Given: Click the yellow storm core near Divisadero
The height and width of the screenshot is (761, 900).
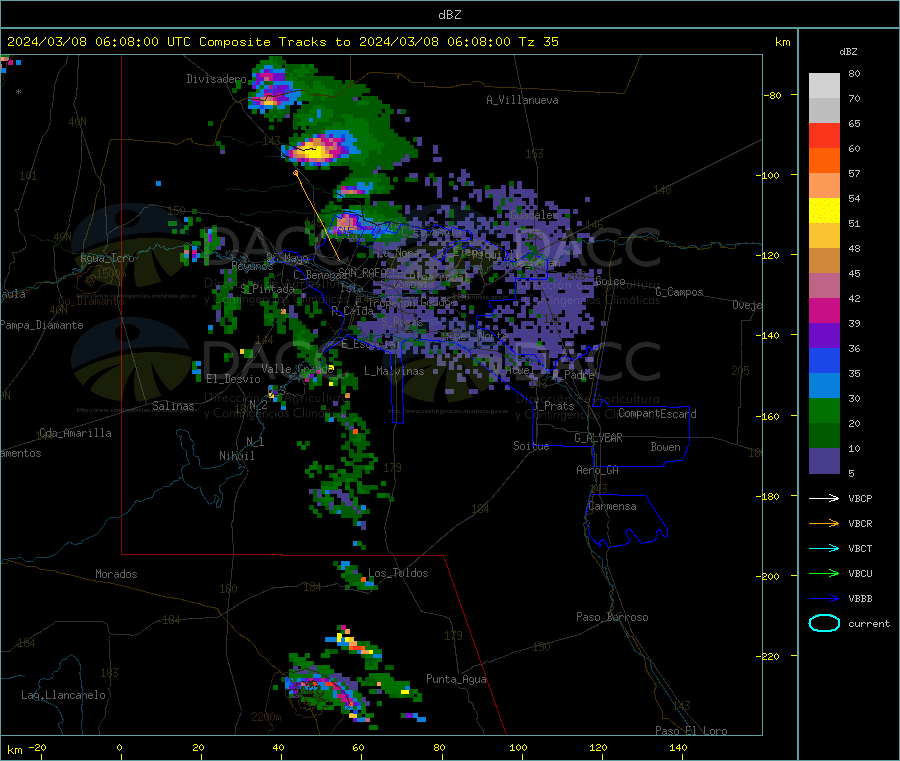Looking at the screenshot, I should (316, 150).
